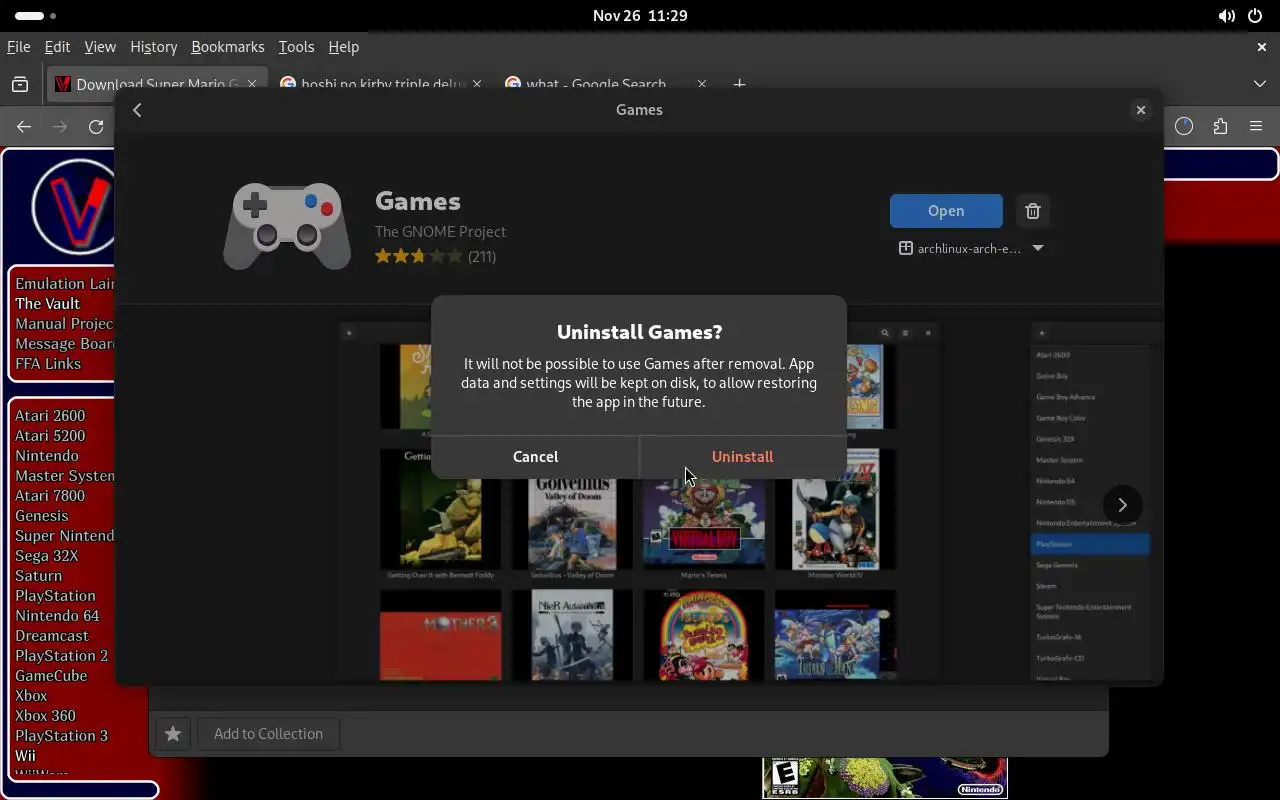Image resolution: width=1280 pixels, height=800 pixels.
Task: Cancel the Uninstall Games dialog
Action: pos(535,456)
